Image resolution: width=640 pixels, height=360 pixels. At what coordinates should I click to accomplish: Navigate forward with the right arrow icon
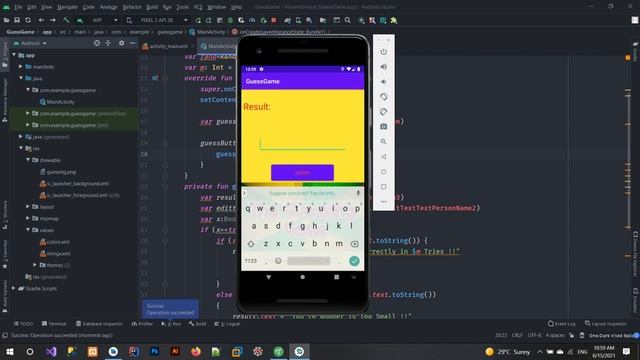click(x=53, y=20)
